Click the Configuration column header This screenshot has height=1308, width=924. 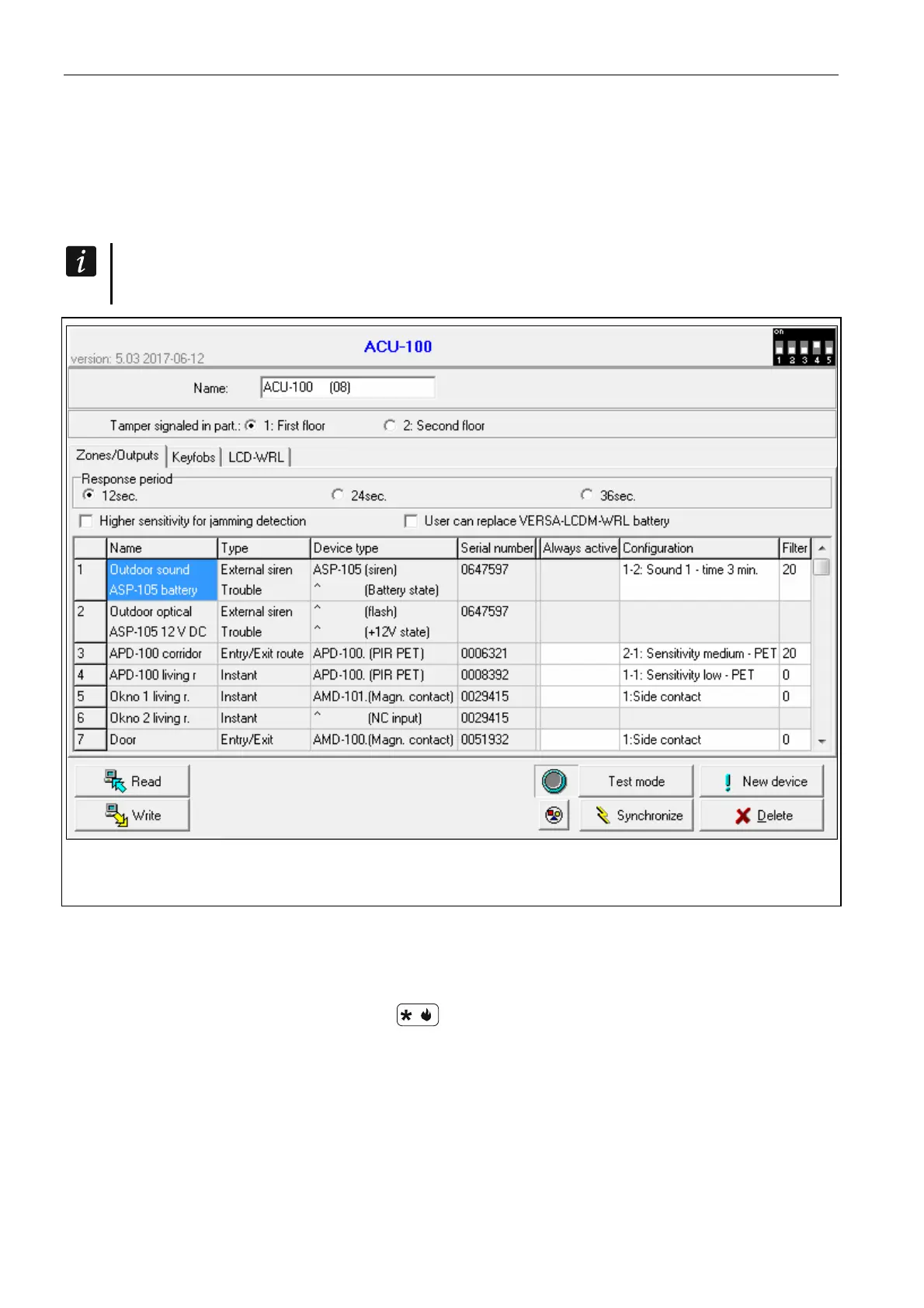coord(700,548)
